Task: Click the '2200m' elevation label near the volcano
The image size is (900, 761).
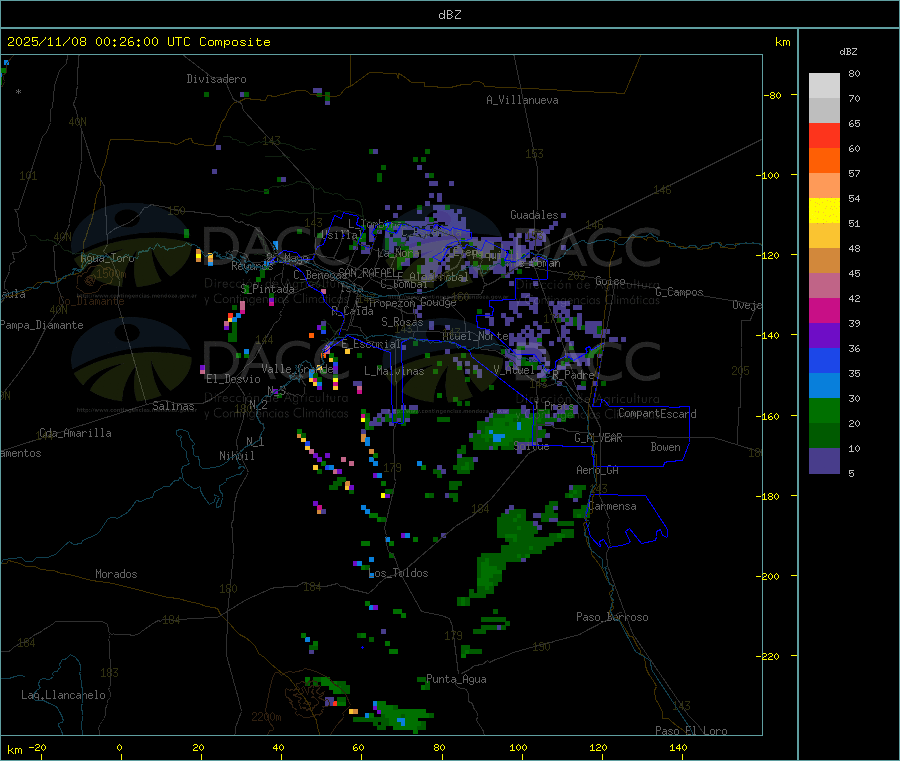Action: tap(266, 717)
